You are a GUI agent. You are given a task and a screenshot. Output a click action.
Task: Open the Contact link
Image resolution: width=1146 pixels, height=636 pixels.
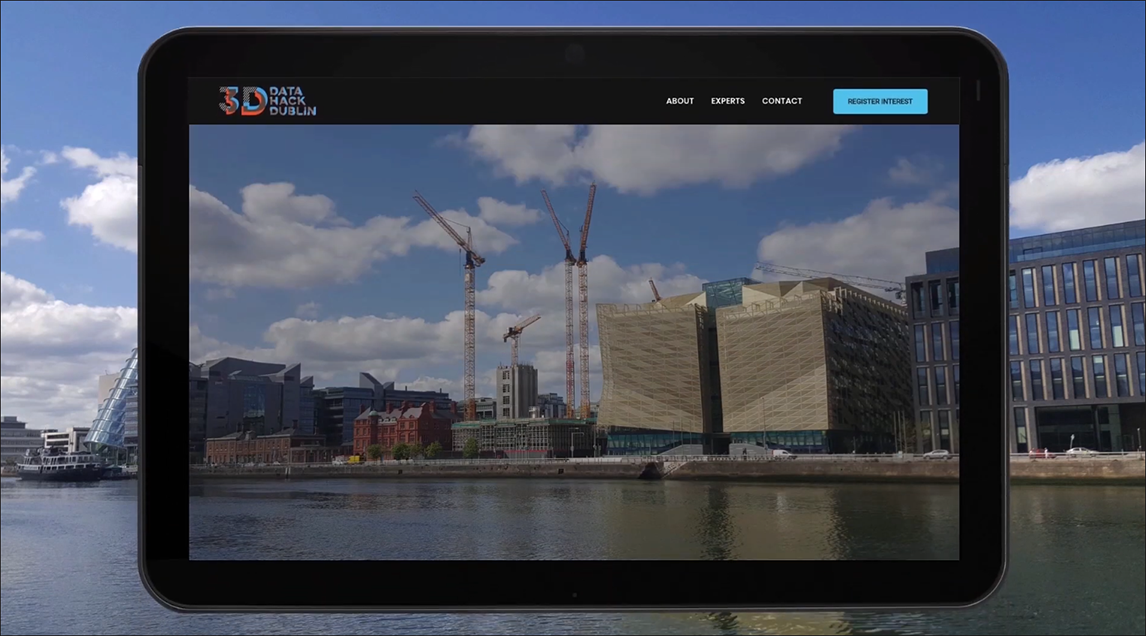coord(782,101)
